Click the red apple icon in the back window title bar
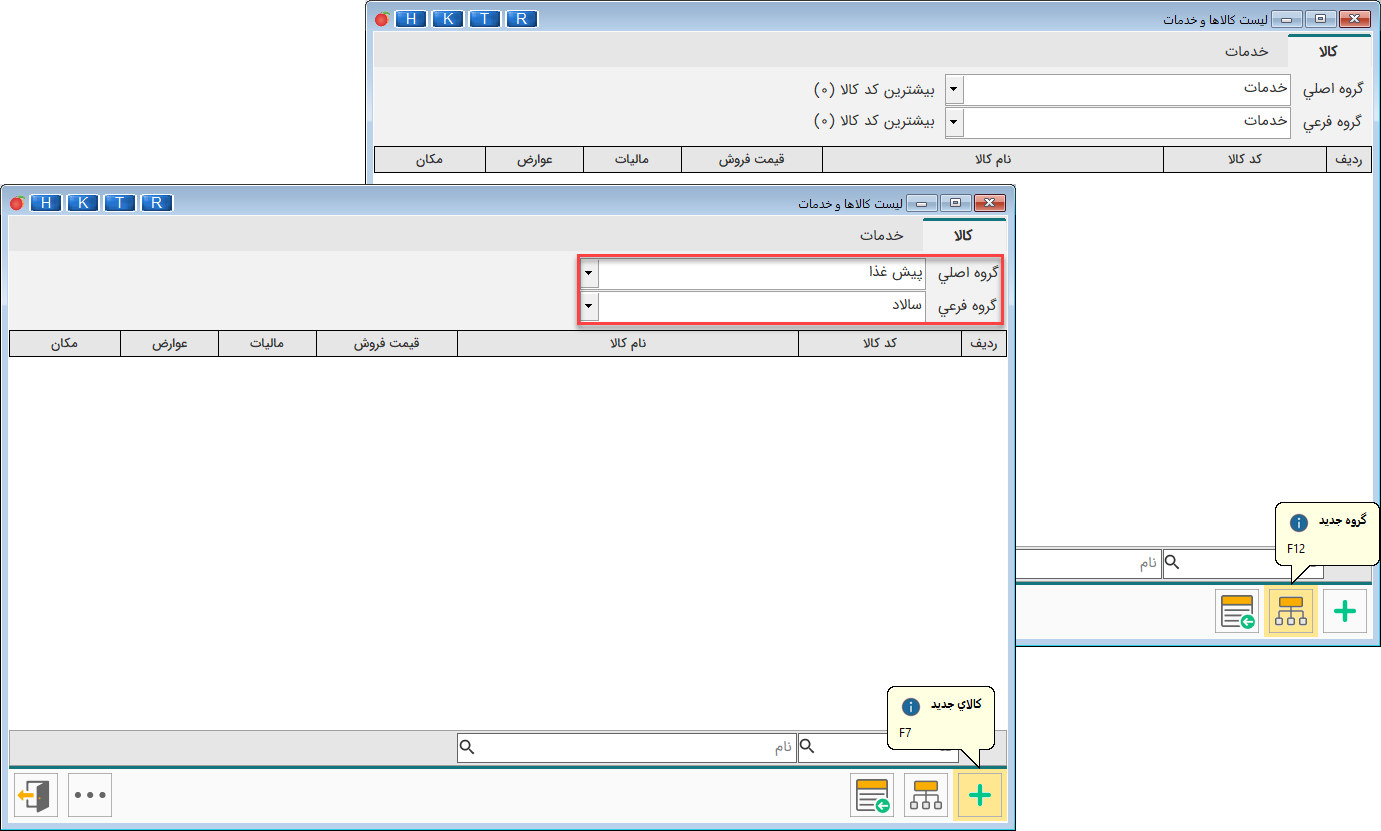This screenshot has width=1381, height=831. point(382,19)
